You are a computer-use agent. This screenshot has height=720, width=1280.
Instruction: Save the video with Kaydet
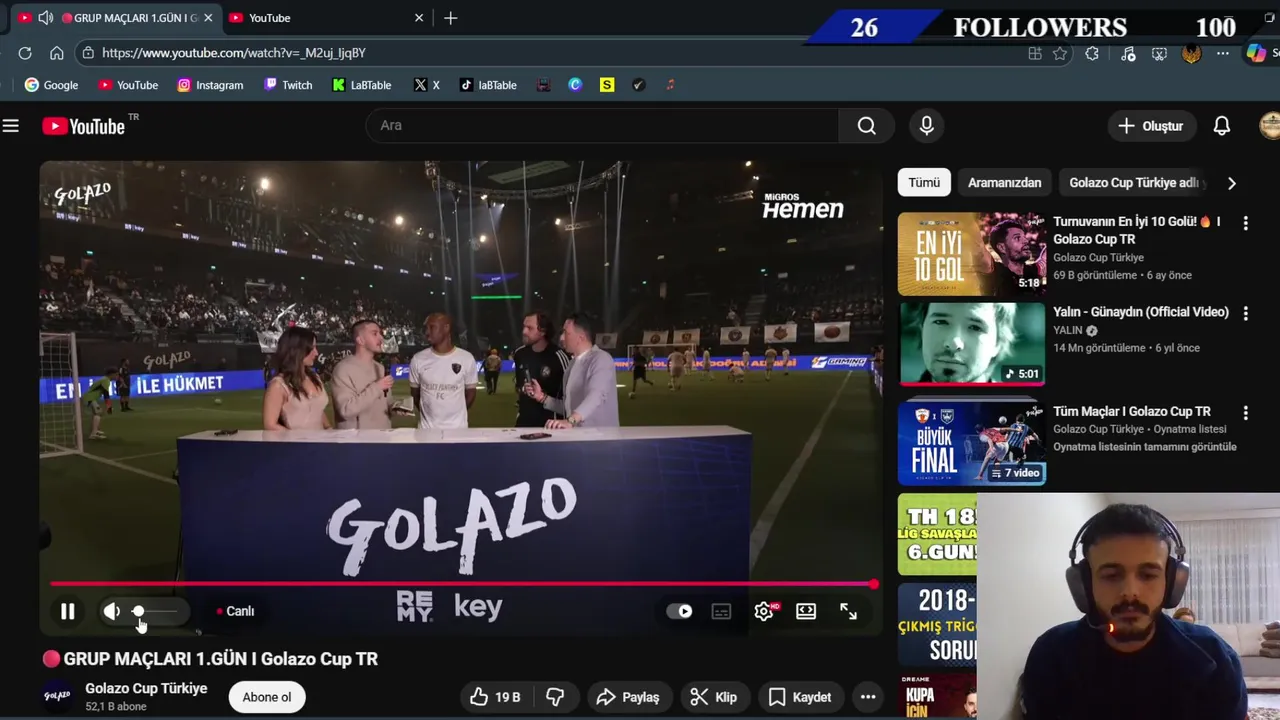[x=799, y=697]
